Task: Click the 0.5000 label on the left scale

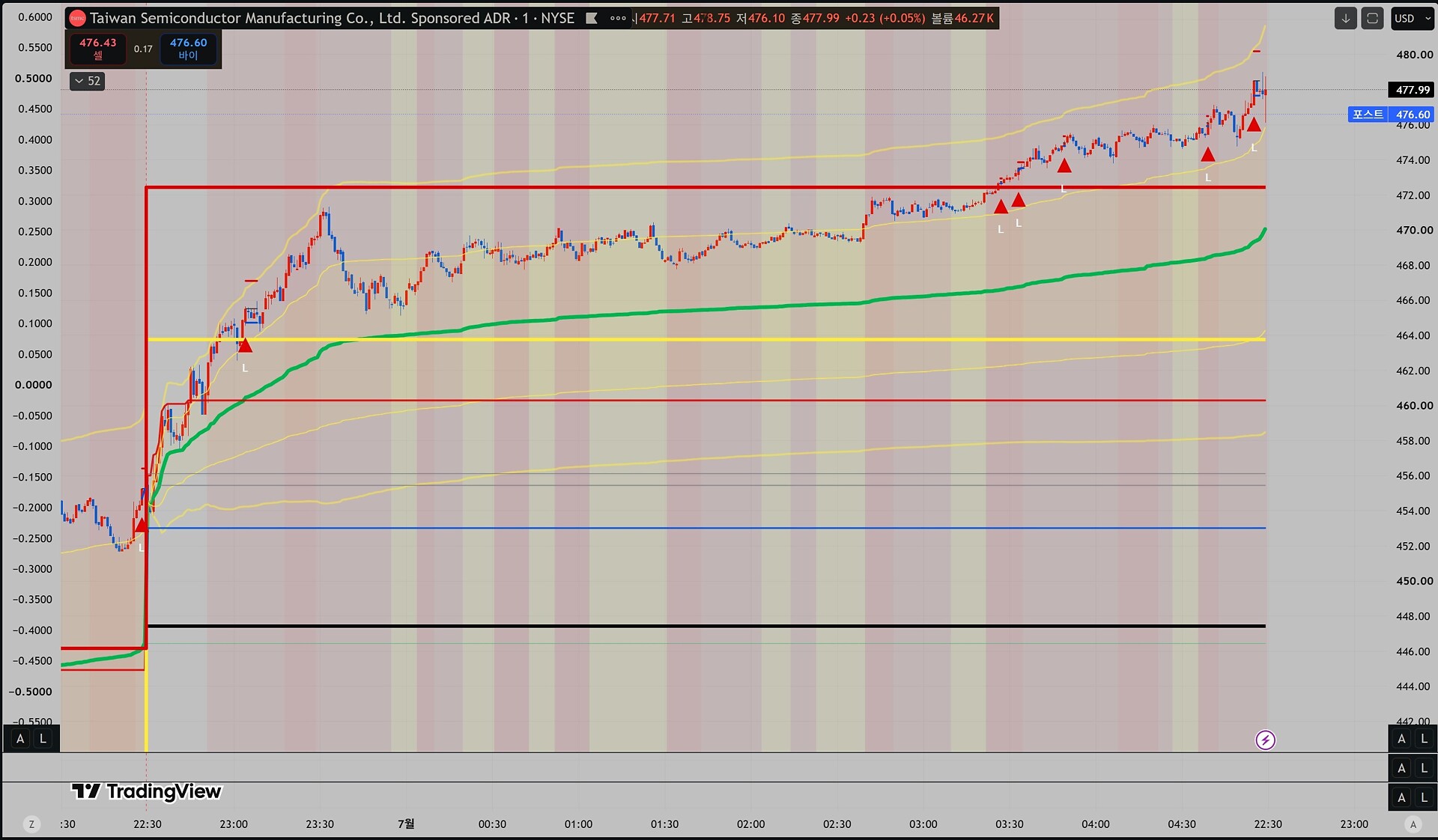Action: click(34, 79)
